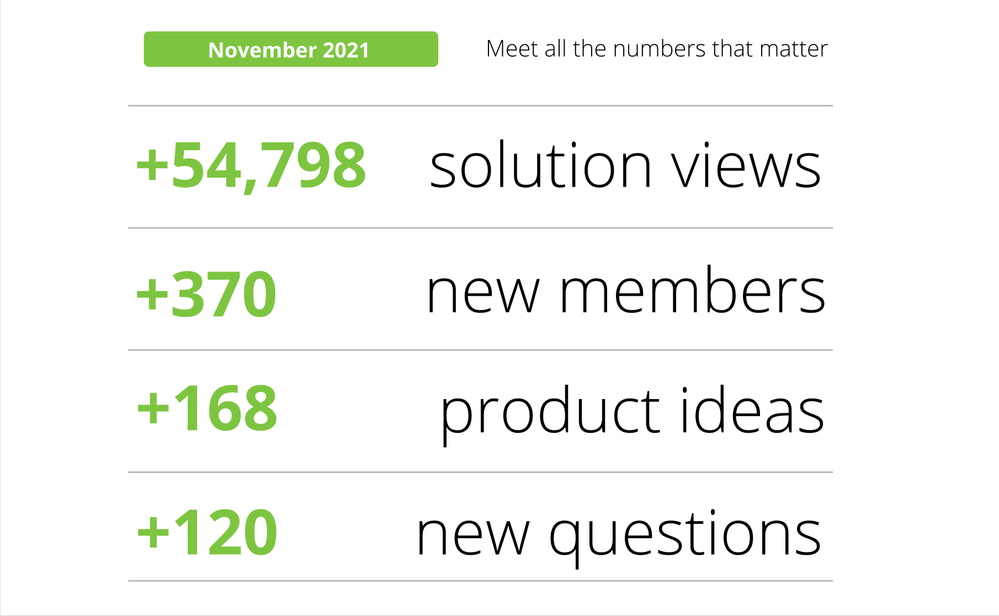
Task: Click the divider between solution views and new members
Action: pyautogui.click(x=480, y=227)
